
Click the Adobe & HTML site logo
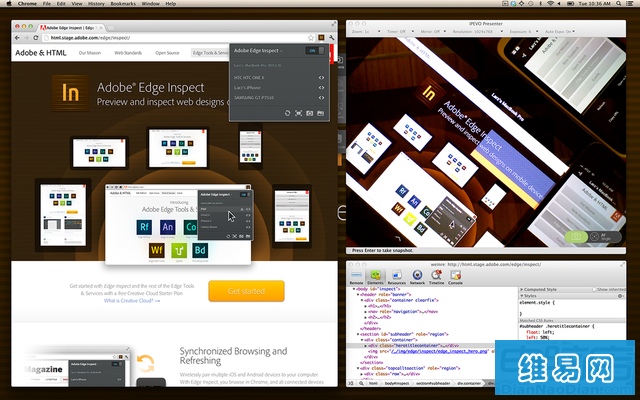[40, 53]
